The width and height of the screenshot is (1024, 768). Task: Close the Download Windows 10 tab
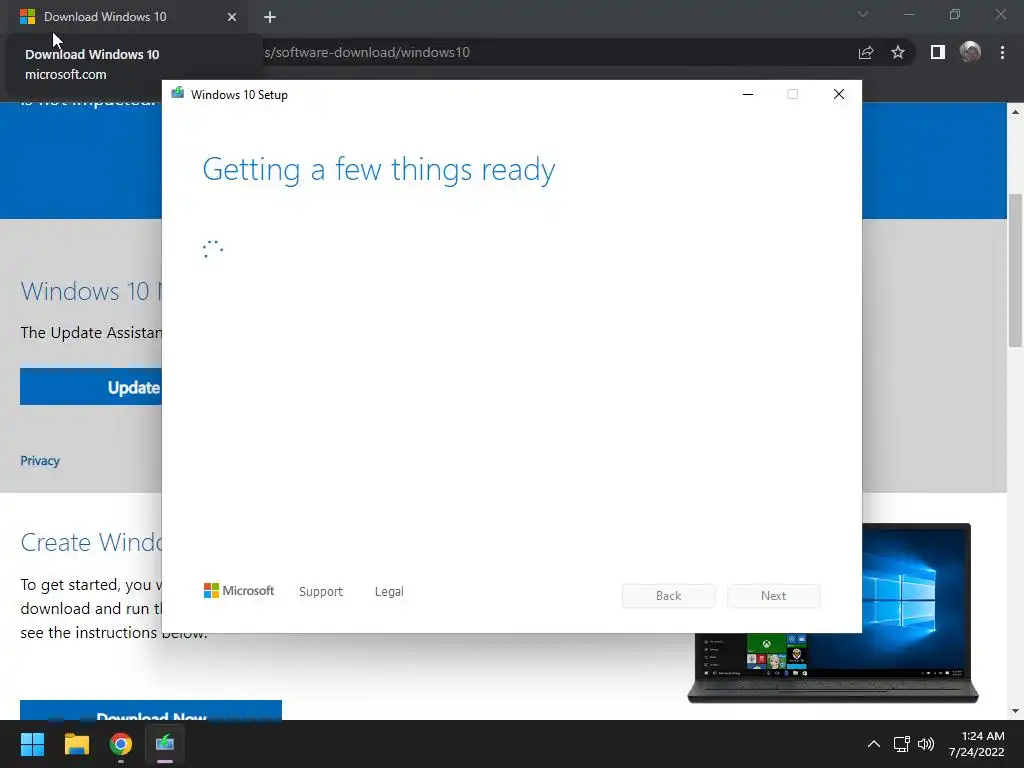click(x=232, y=17)
